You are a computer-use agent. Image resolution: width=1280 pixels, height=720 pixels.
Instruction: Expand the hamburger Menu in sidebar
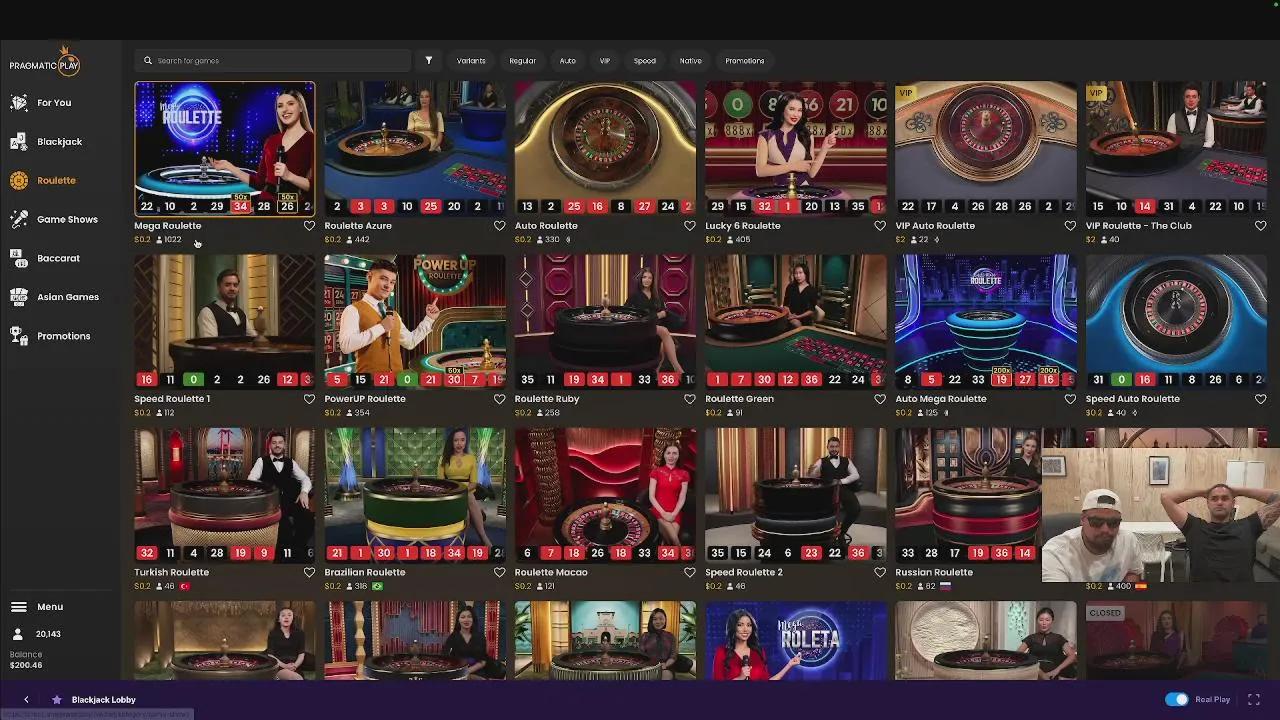pos(19,607)
